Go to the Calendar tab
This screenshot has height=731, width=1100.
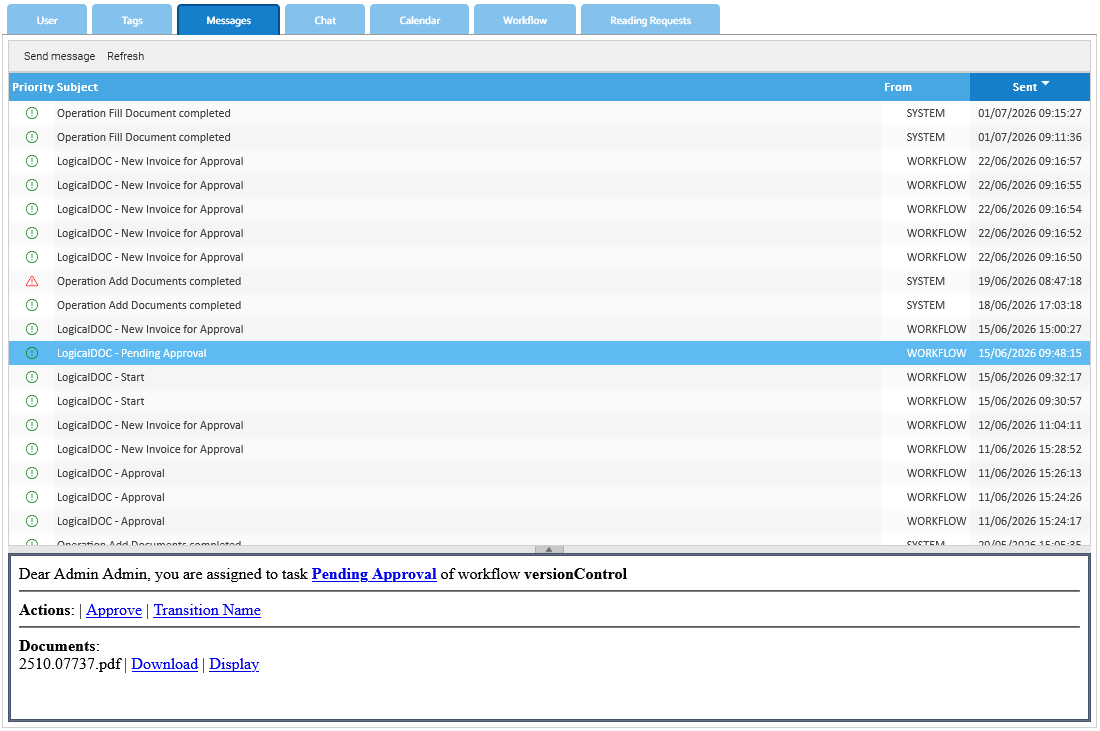[x=420, y=20]
